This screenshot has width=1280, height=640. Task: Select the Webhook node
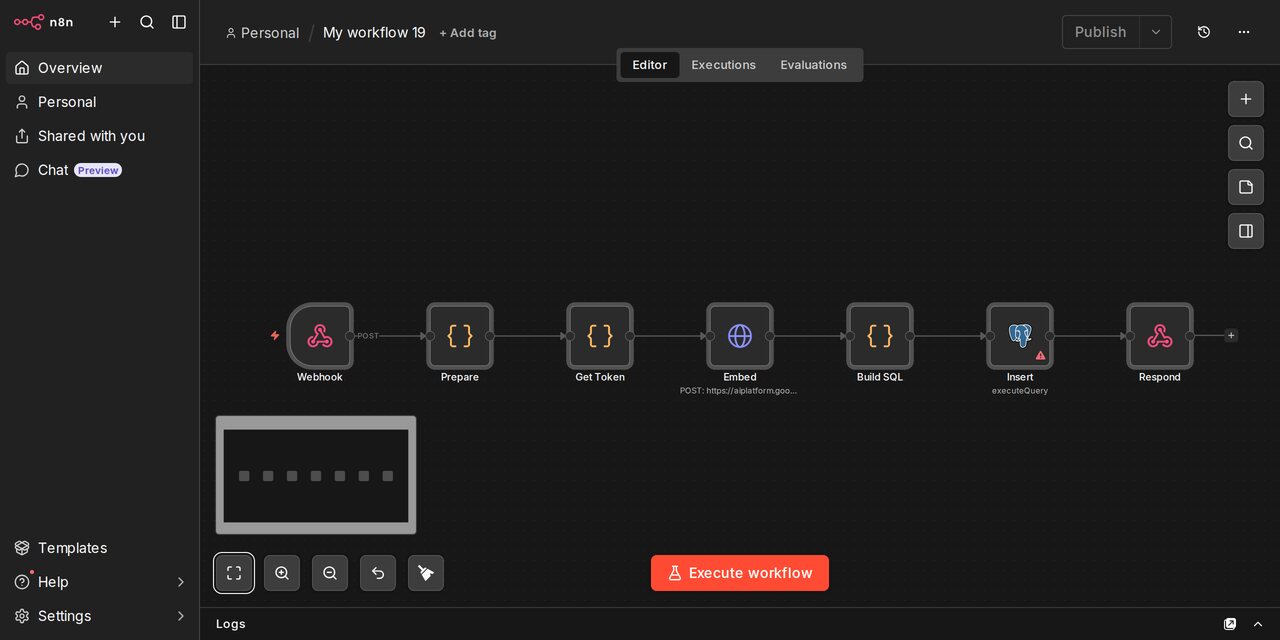click(320, 336)
